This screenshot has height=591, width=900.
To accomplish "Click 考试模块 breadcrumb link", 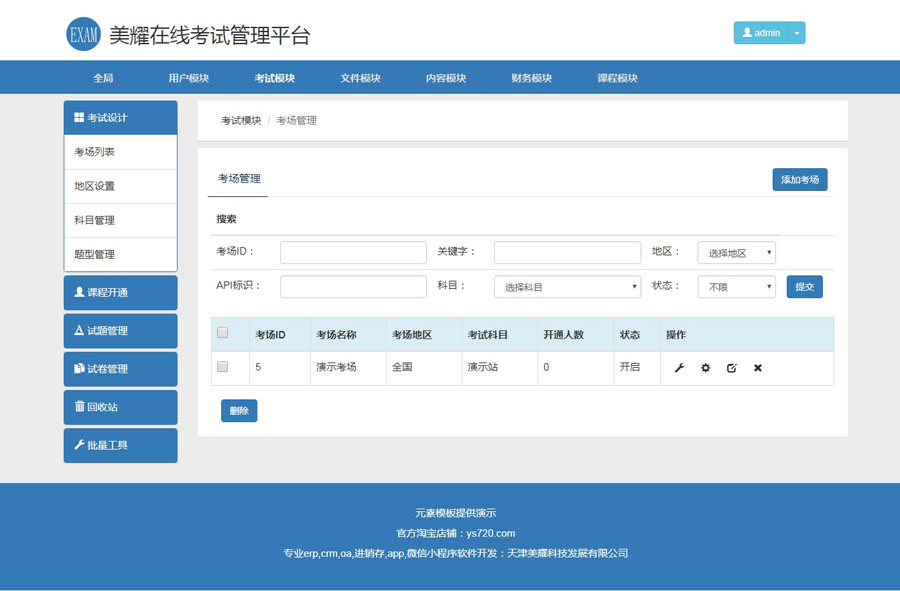I will pyautogui.click(x=241, y=120).
